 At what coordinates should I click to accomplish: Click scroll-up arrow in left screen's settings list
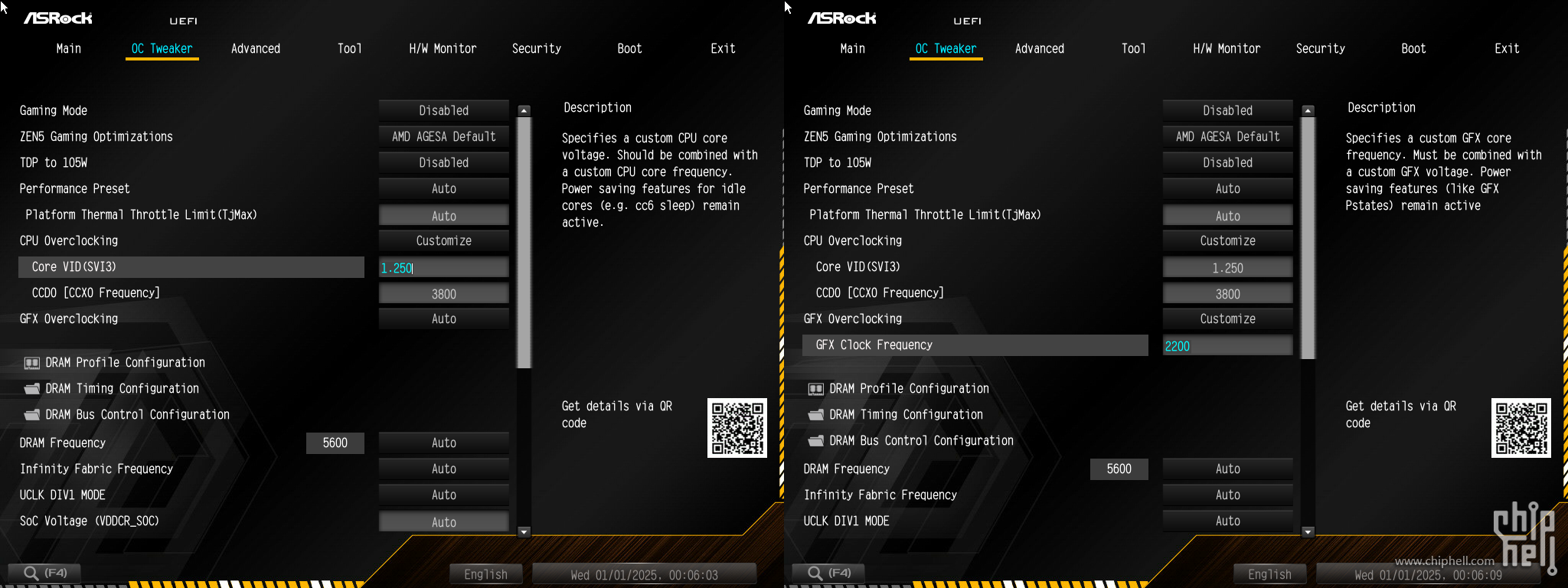click(x=524, y=111)
